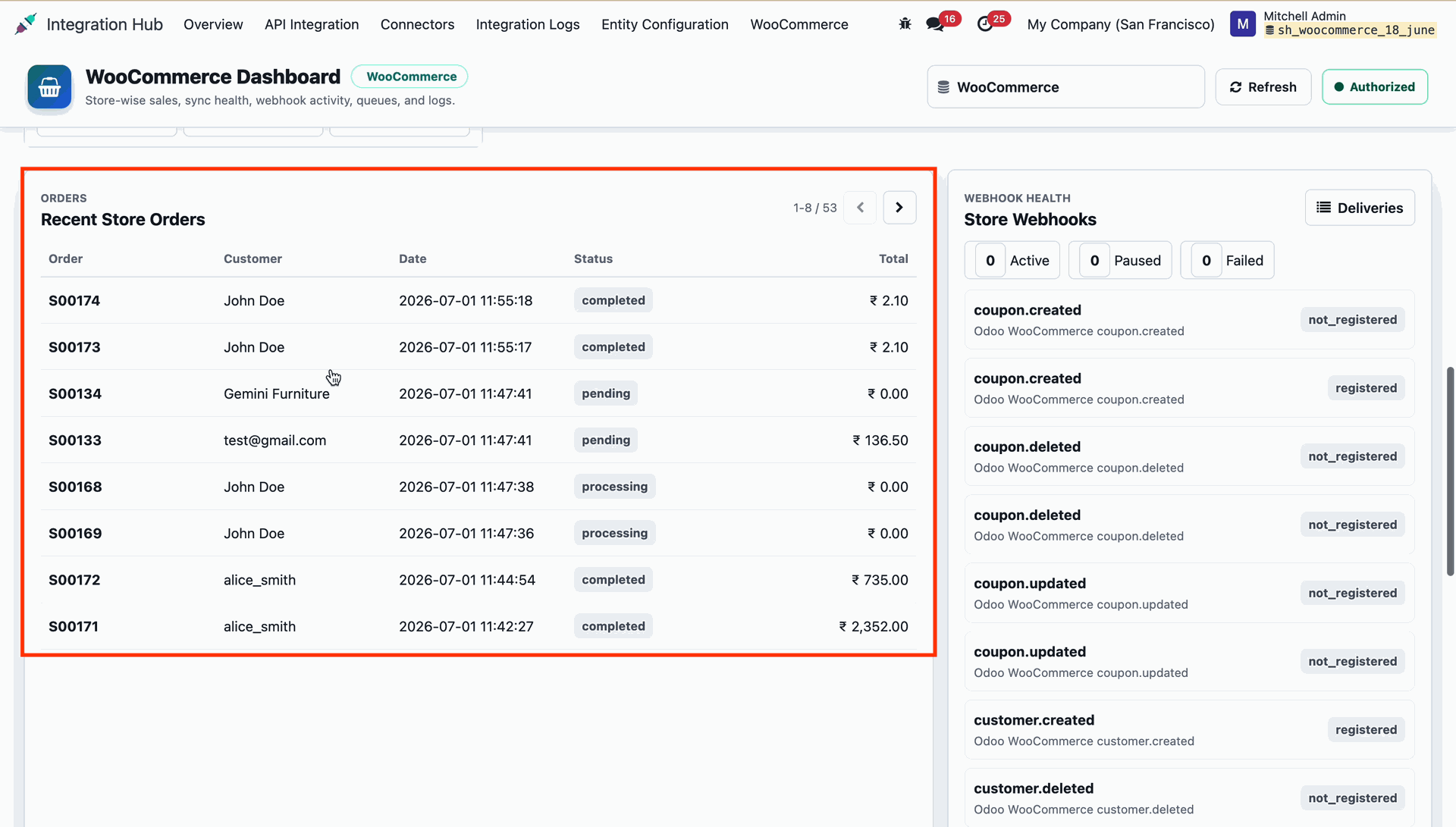Screen dimensions: 1456x827
Task: Click the processing status badge of S00168
Action: [615, 487]
